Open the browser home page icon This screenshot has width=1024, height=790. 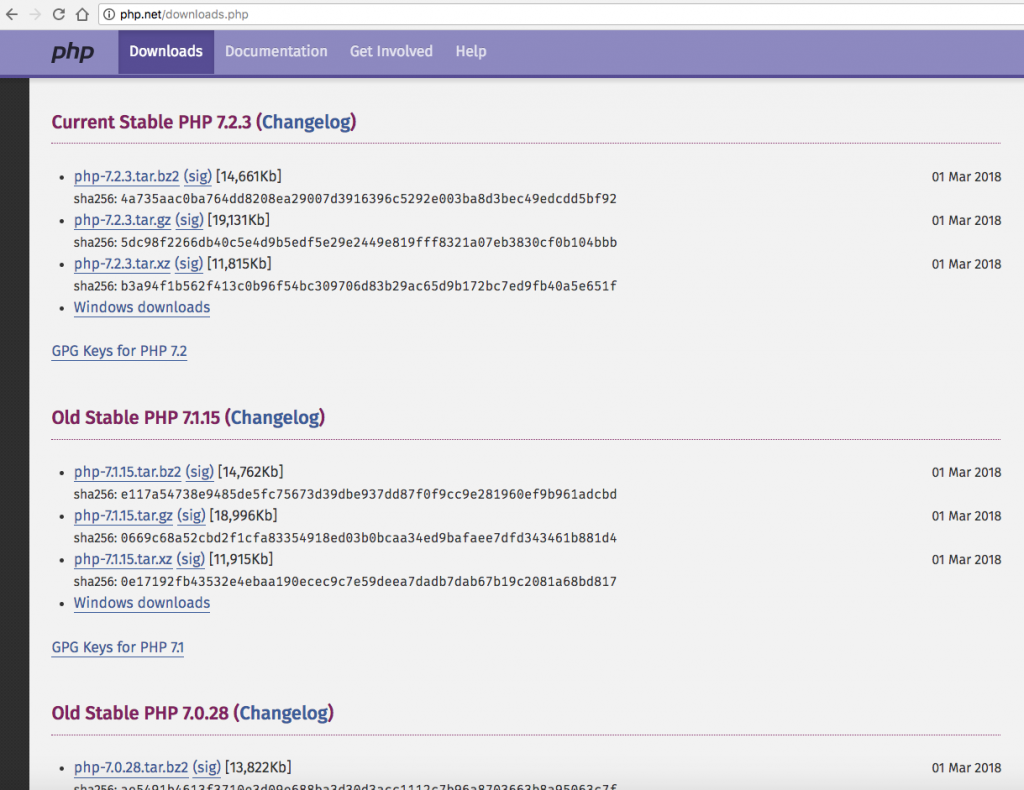click(82, 15)
